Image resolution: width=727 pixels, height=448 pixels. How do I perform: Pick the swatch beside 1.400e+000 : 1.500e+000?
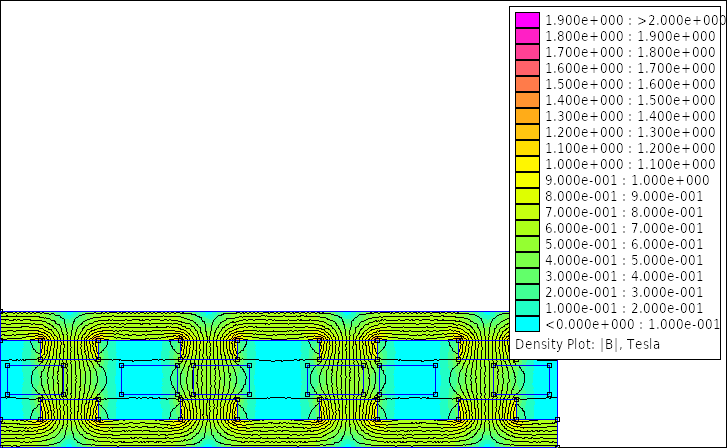click(527, 100)
